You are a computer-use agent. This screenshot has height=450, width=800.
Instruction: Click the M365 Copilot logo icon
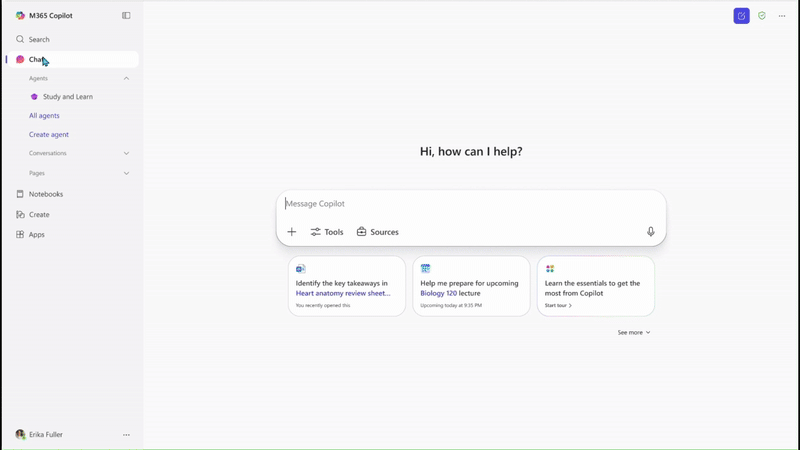click(20, 16)
